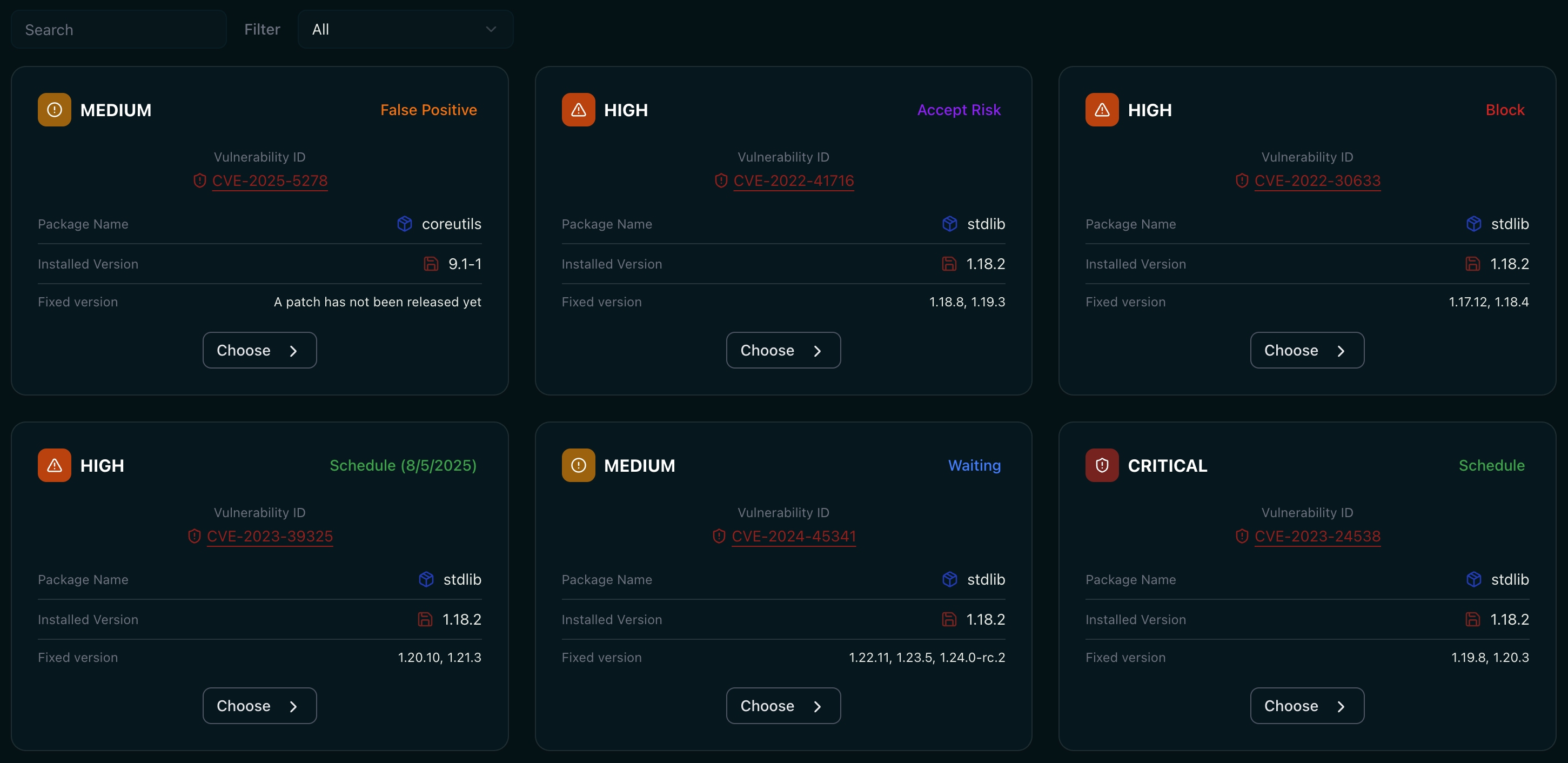Click the Choose button for CVE-2022-41716

783,350
